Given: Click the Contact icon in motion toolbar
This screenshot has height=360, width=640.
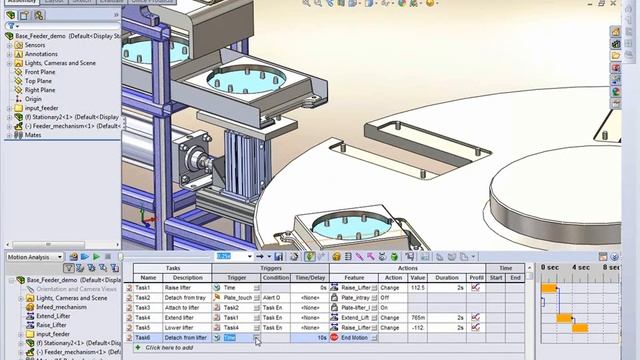Looking at the screenshot, I should point(382,257).
